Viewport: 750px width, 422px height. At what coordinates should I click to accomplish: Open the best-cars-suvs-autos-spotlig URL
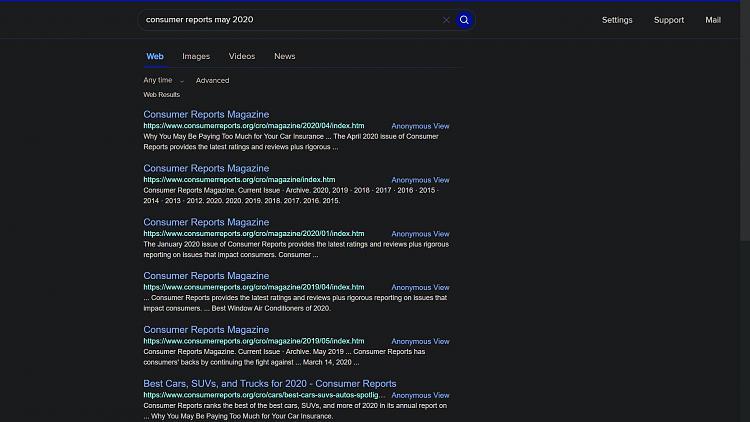264,395
